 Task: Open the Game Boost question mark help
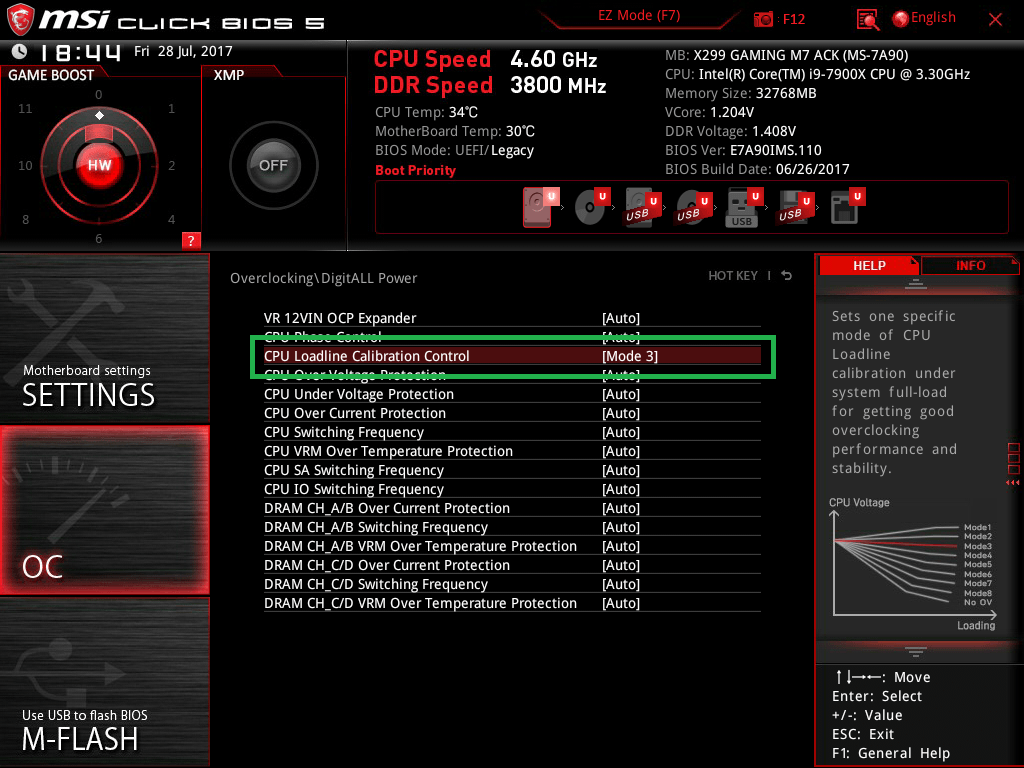191,240
